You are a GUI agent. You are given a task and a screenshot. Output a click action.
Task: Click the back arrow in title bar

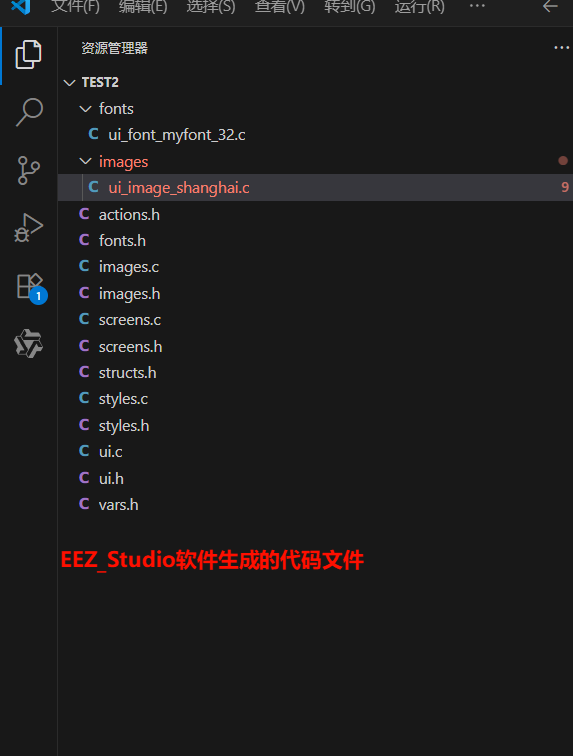[x=550, y=7]
